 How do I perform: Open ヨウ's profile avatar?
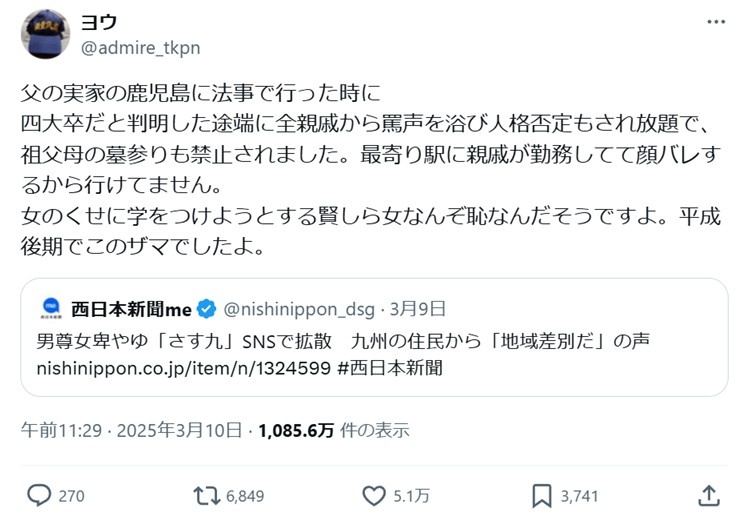point(46,35)
